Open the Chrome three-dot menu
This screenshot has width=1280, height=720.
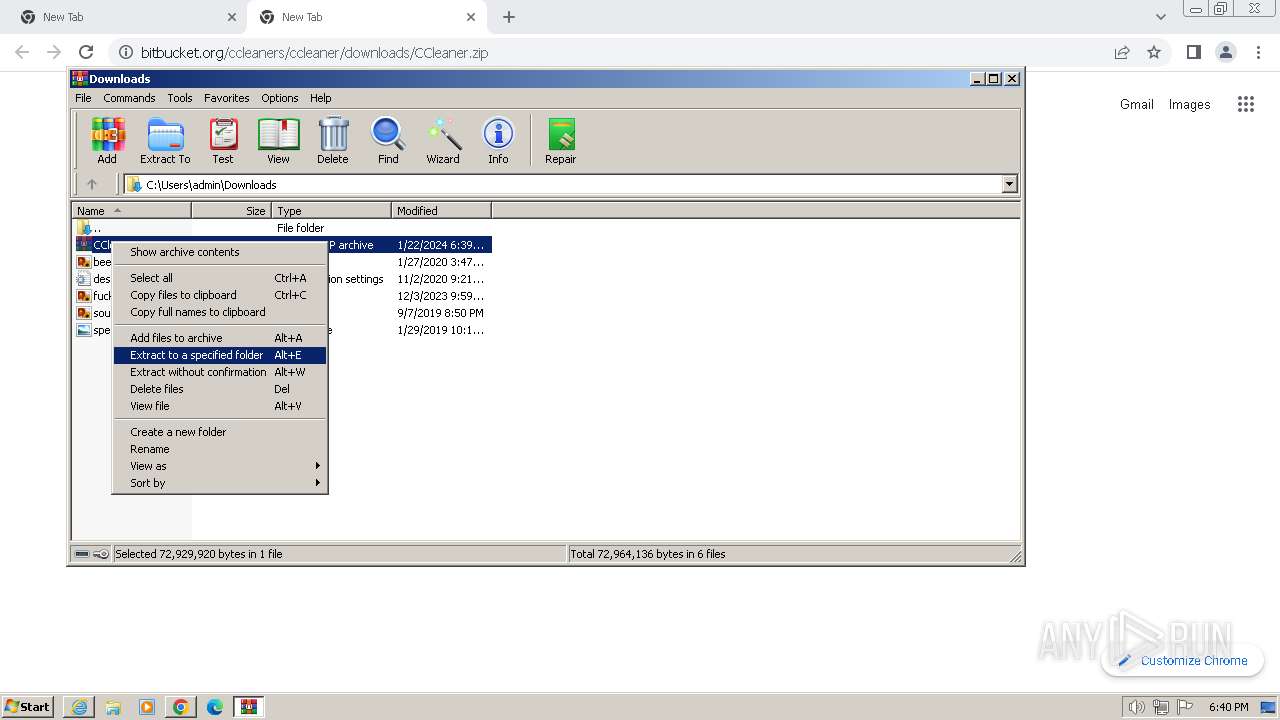point(1258,52)
